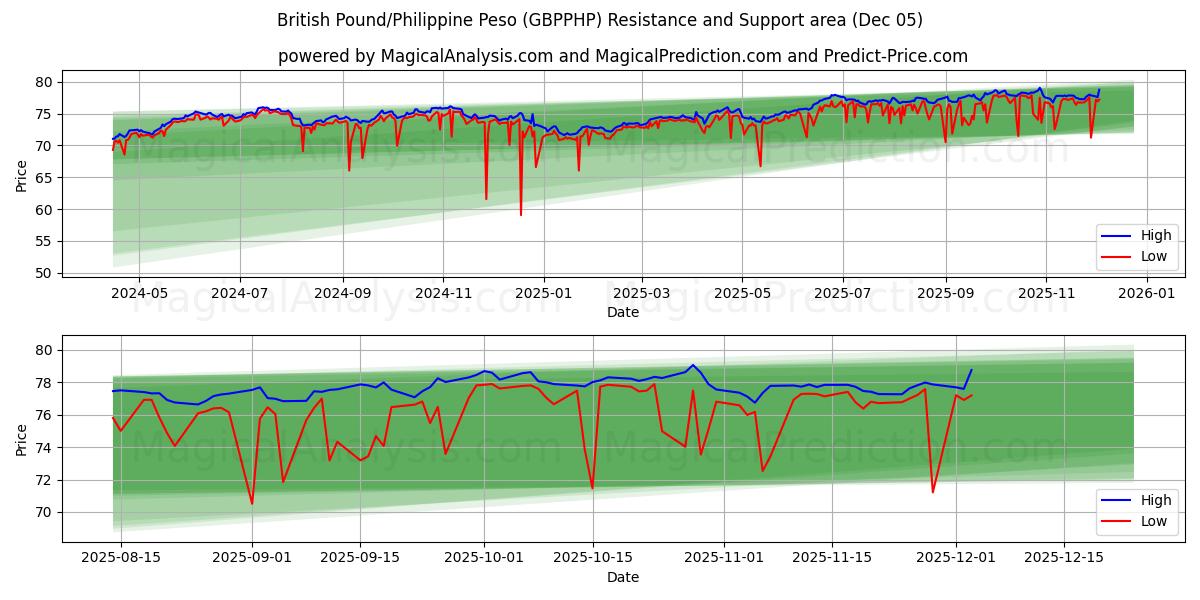The height and width of the screenshot is (600, 1200).
Task: Select the Price axis label on top chart
Action: [23, 174]
